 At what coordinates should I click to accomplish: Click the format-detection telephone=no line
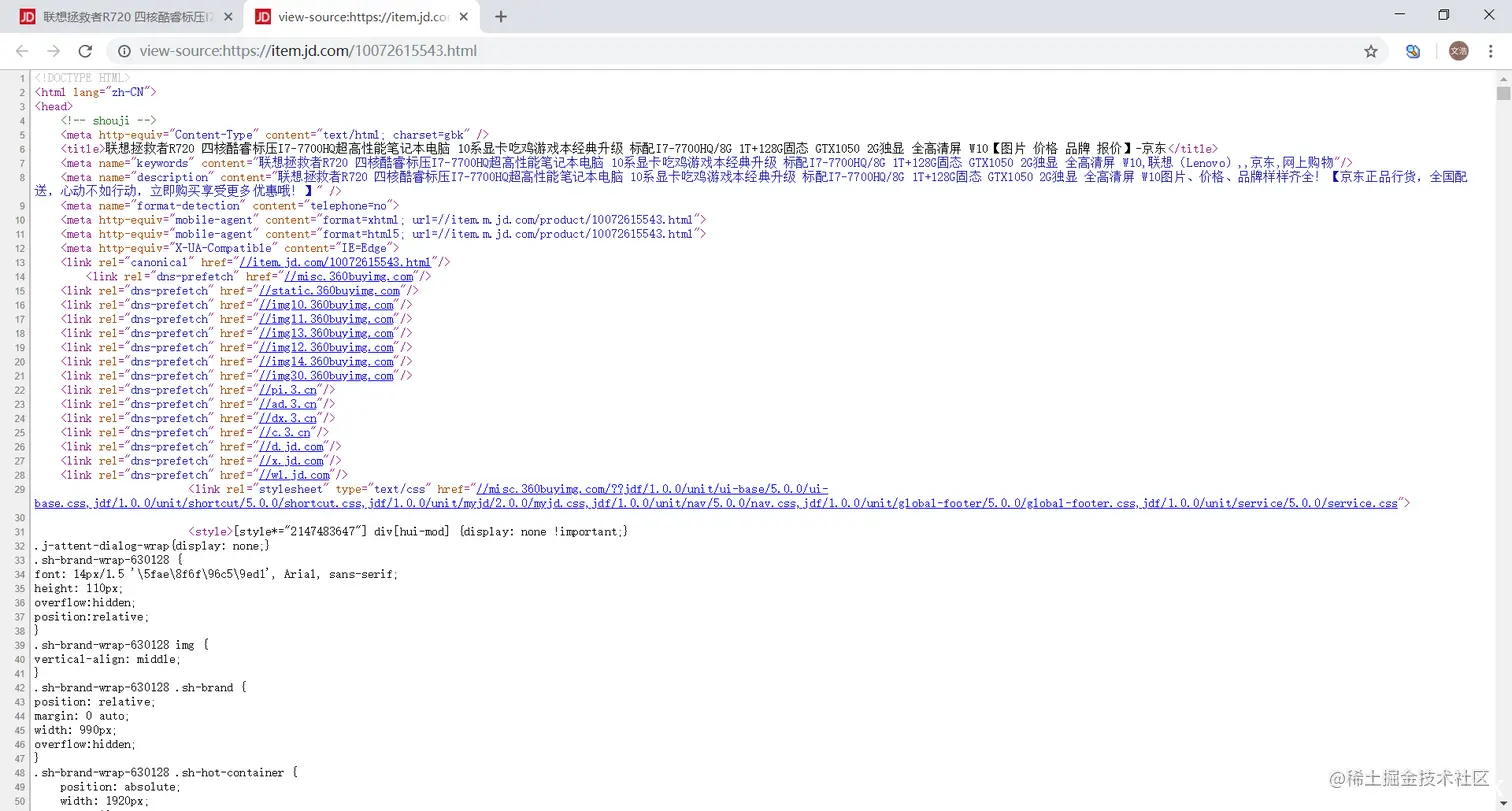coord(229,205)
